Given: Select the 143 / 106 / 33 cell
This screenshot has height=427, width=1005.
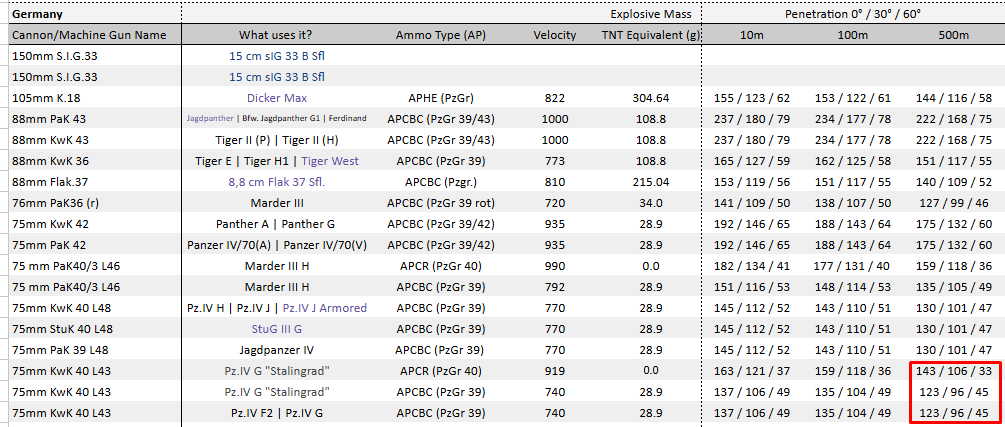Looking at the screenshot, I should (x=954, y=371).
